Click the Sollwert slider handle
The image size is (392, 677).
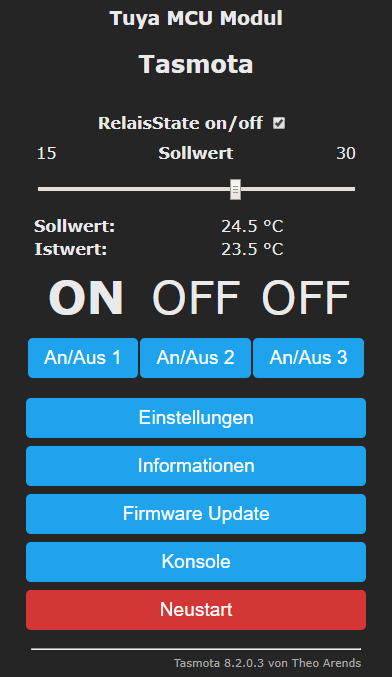(x=235, y=189)
